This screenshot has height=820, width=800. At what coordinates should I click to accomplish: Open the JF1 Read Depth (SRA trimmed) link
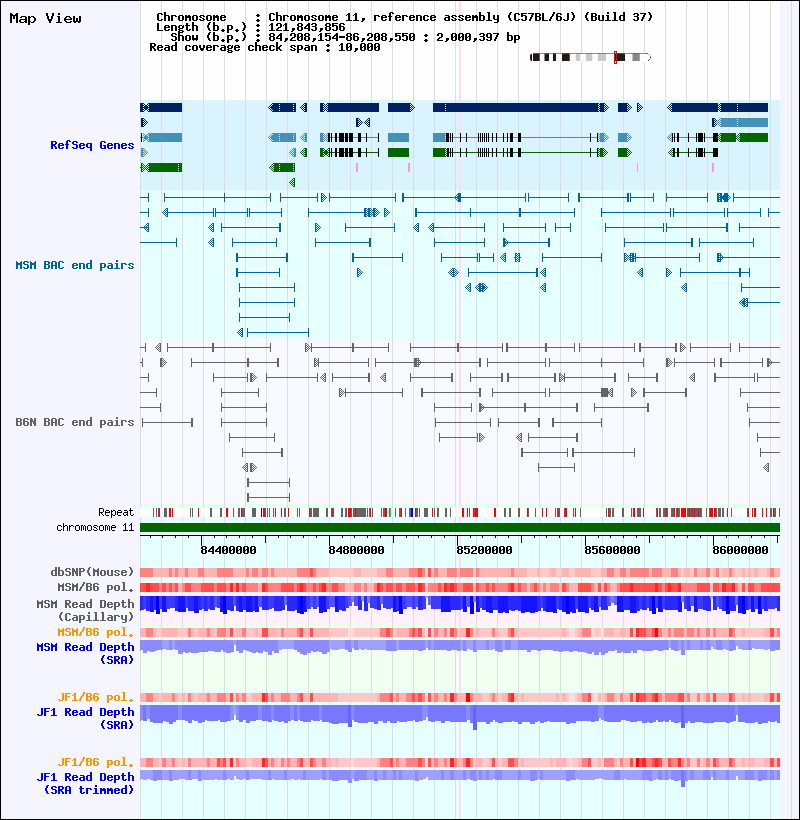pyautogui.click(x=85, y=783)
